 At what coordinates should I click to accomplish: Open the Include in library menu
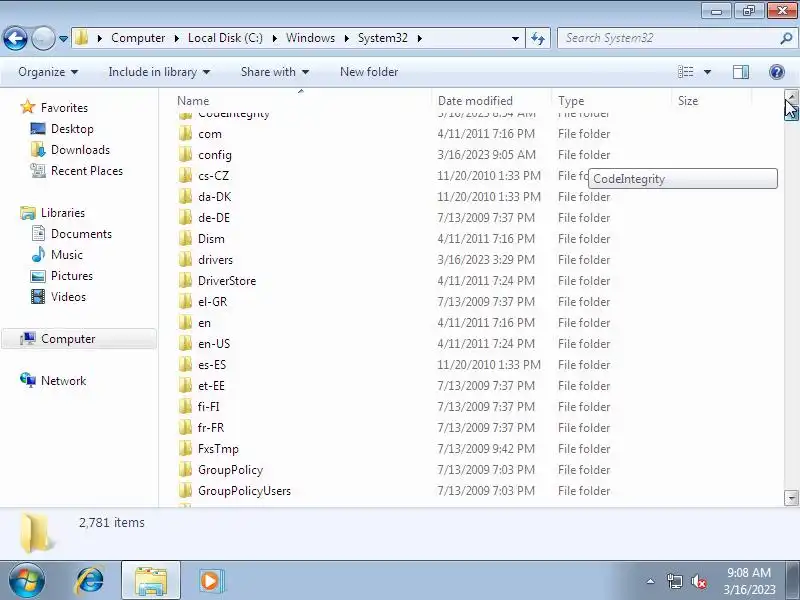pyautogui.click(x=159, y=72)
